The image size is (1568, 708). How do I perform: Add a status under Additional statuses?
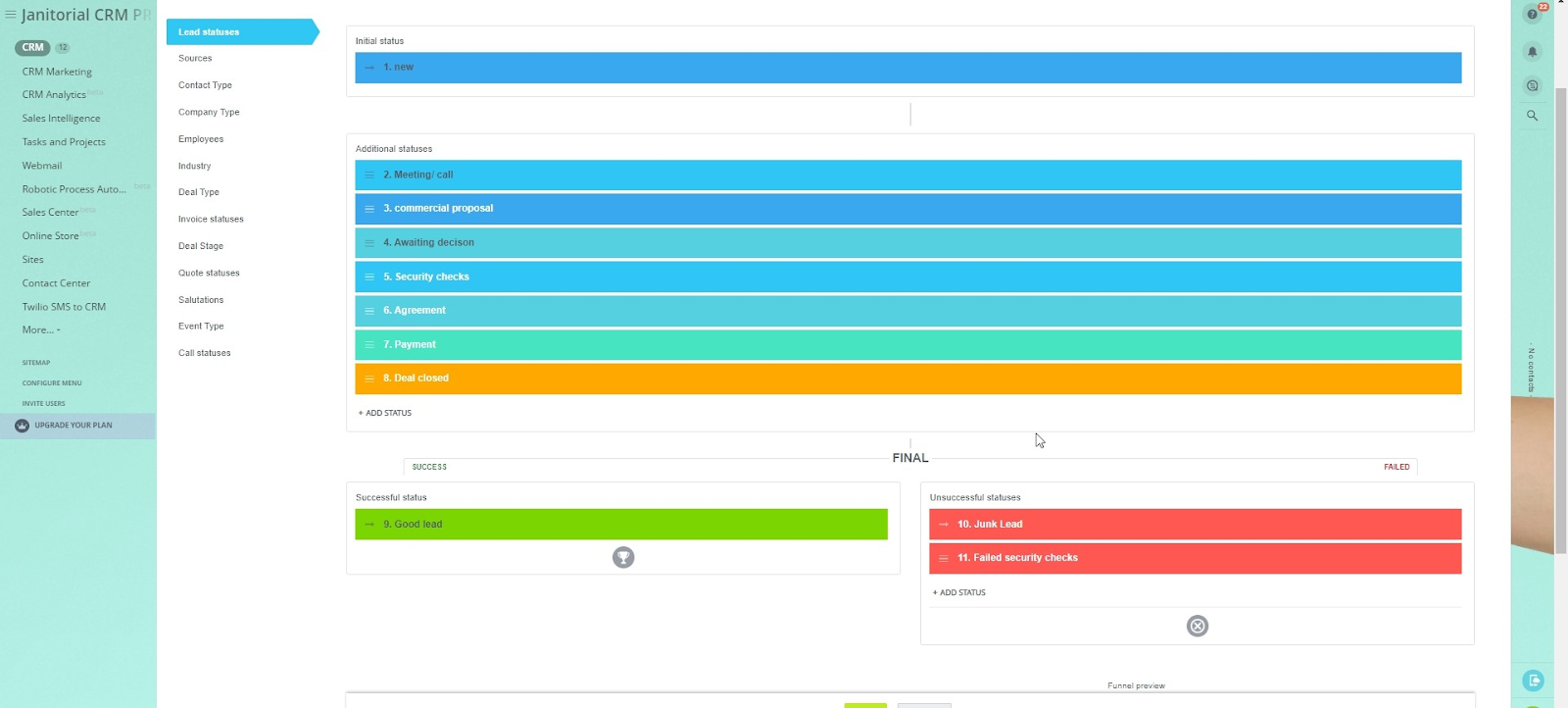[x=385, y=413]
